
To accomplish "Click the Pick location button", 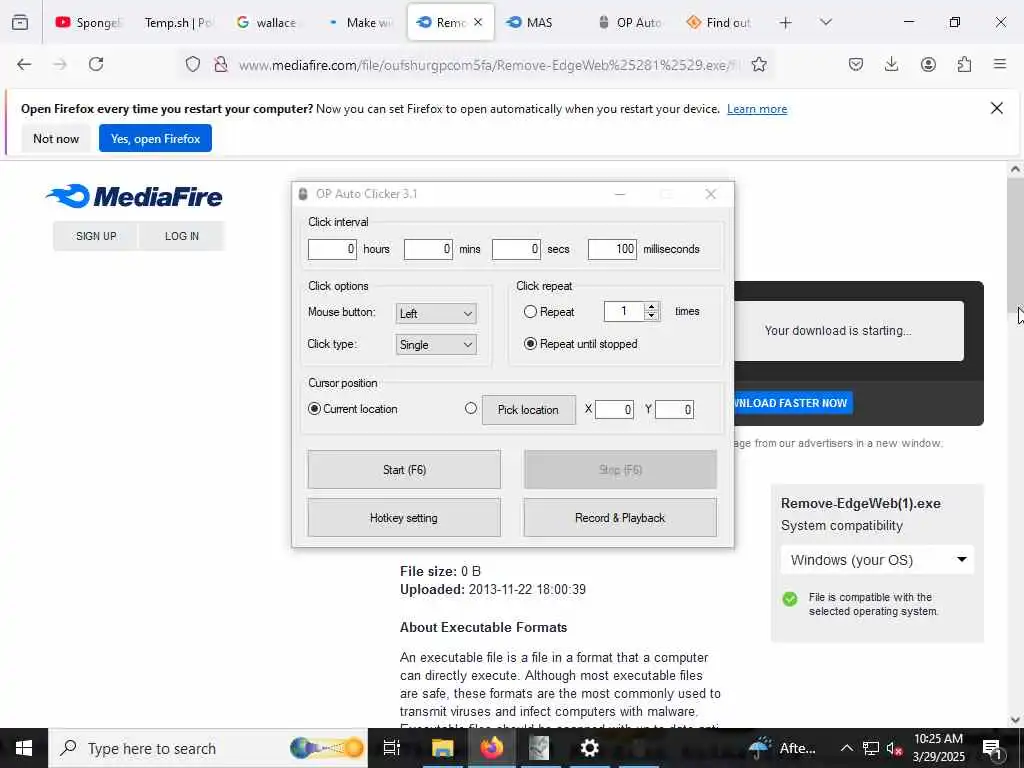I will coord(528,409).
